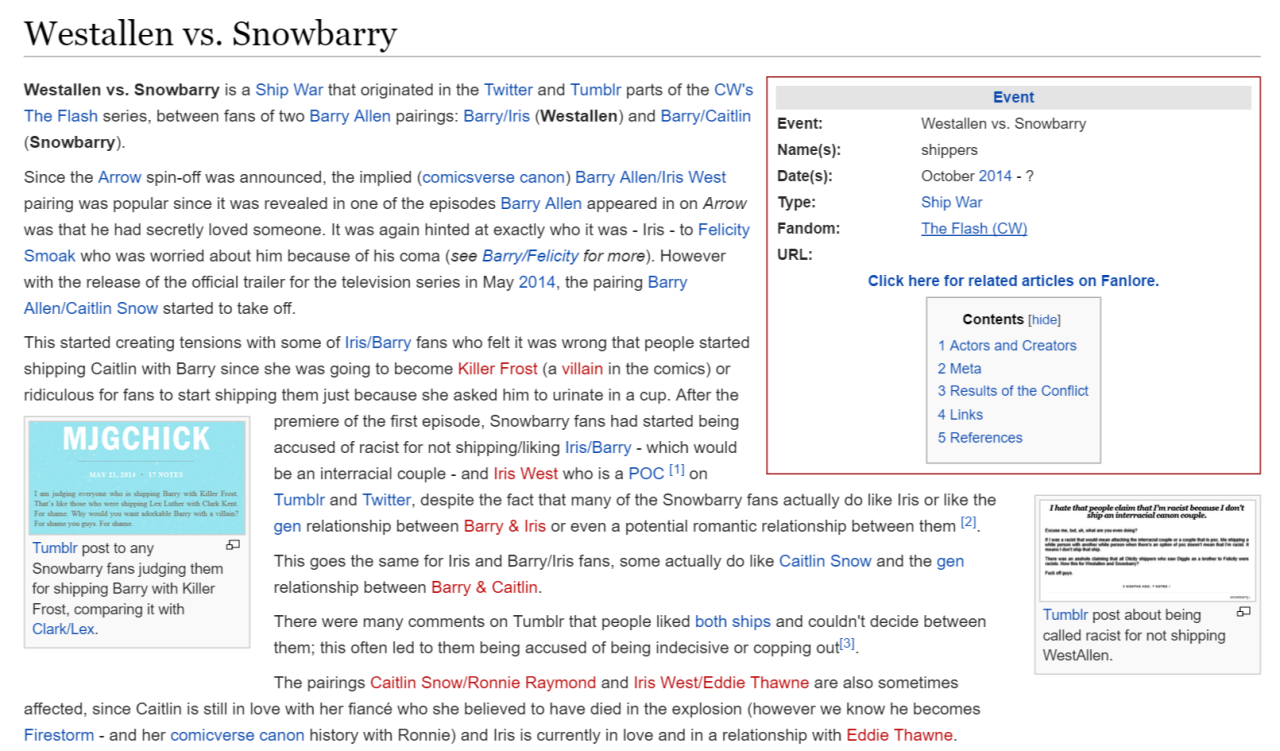
Task: Open The Flash (CW) fandom link in infobox
Action: pos(974,228)
